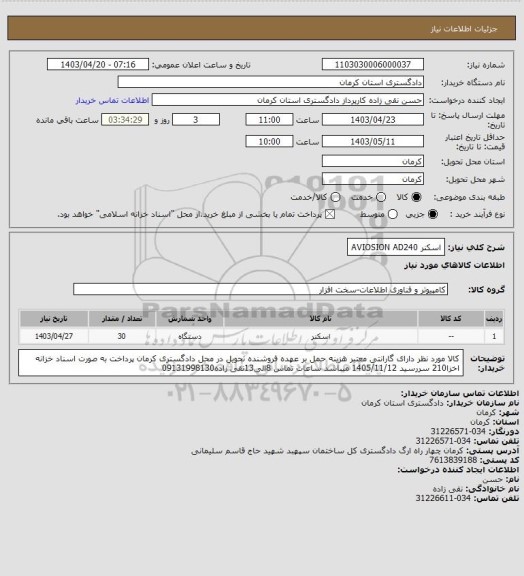Click the unit cell دستگاه
The width and height of the screenshot is (524, 576).
click(x=190, y=336)
